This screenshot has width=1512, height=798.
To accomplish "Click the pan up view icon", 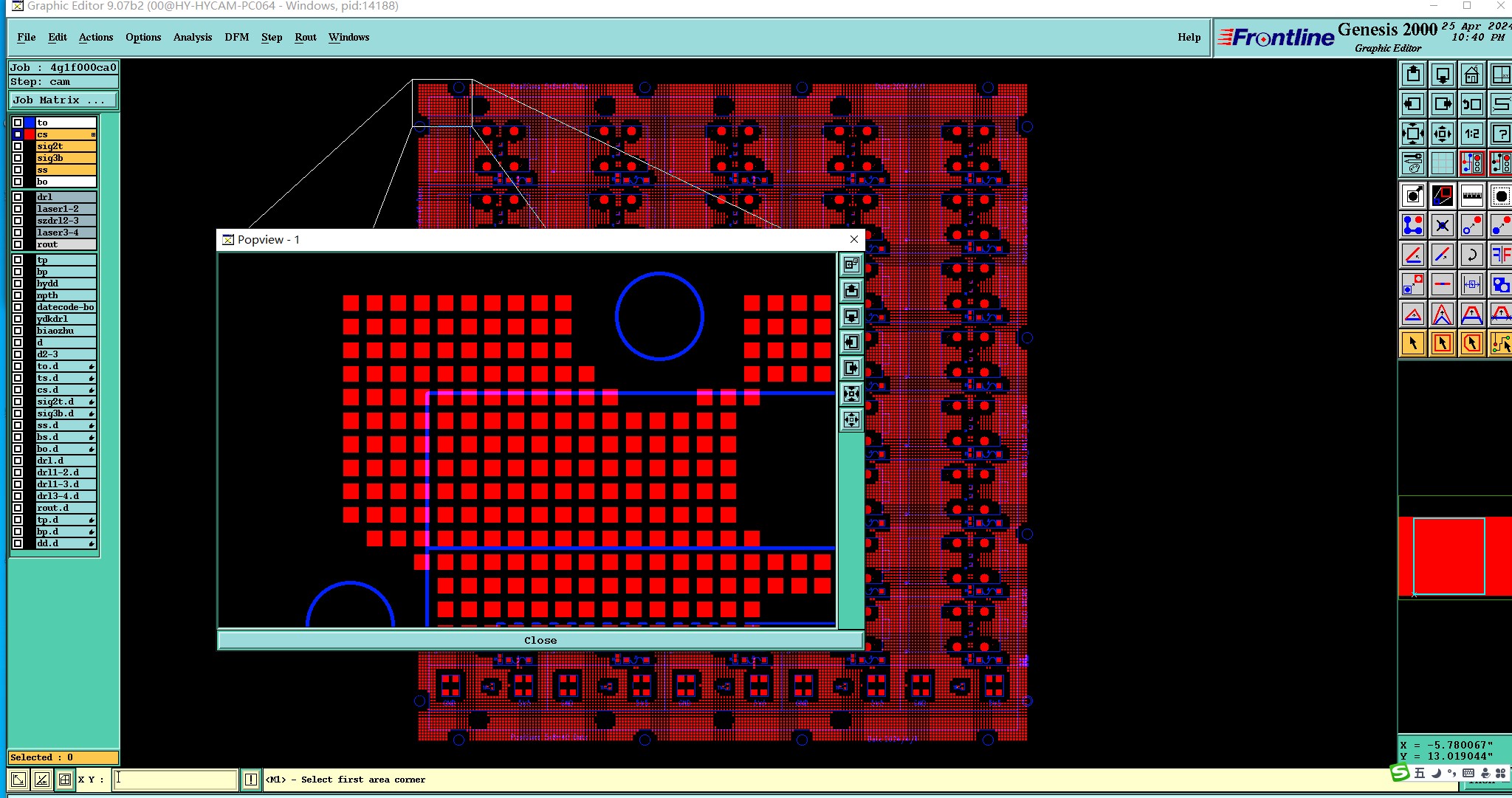I will pyautogui.click(x=1413, y=75).
